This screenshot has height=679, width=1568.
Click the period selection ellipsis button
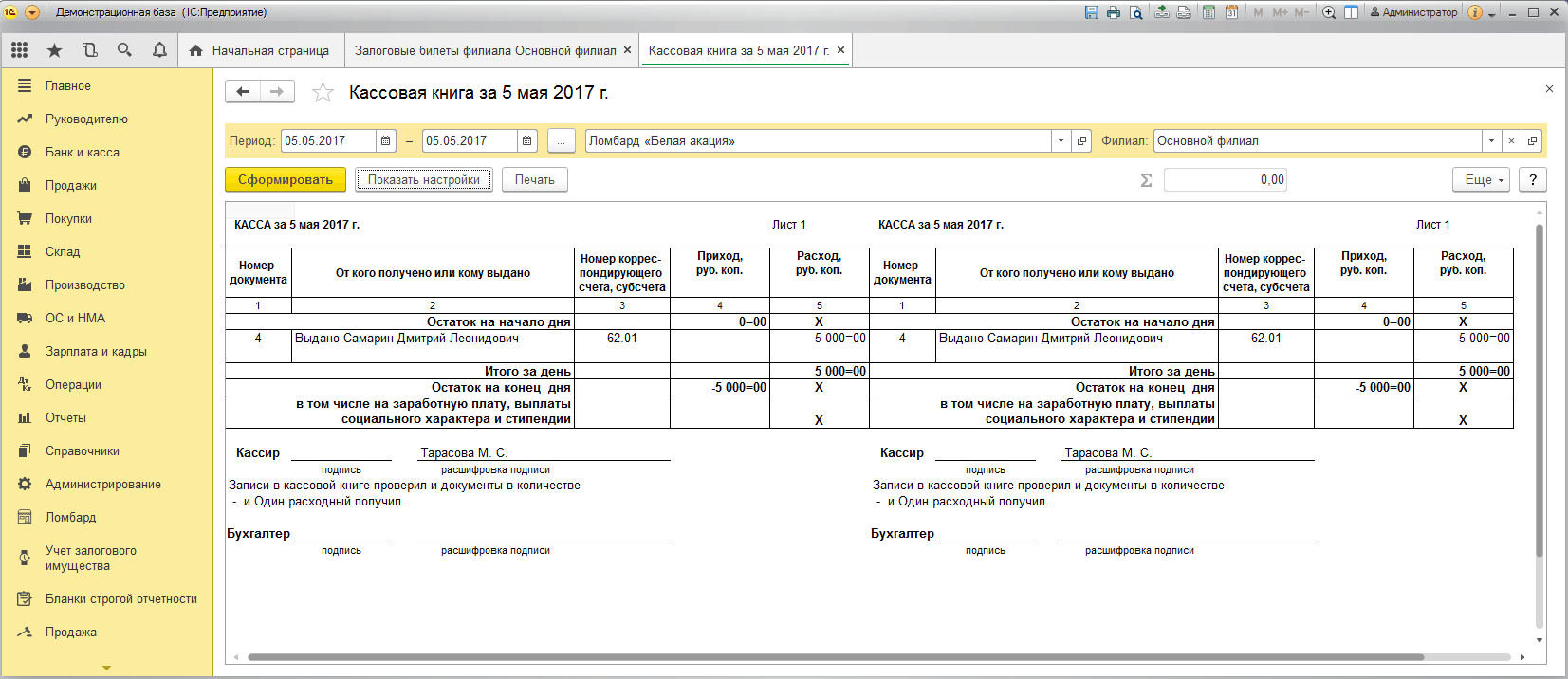562,140
